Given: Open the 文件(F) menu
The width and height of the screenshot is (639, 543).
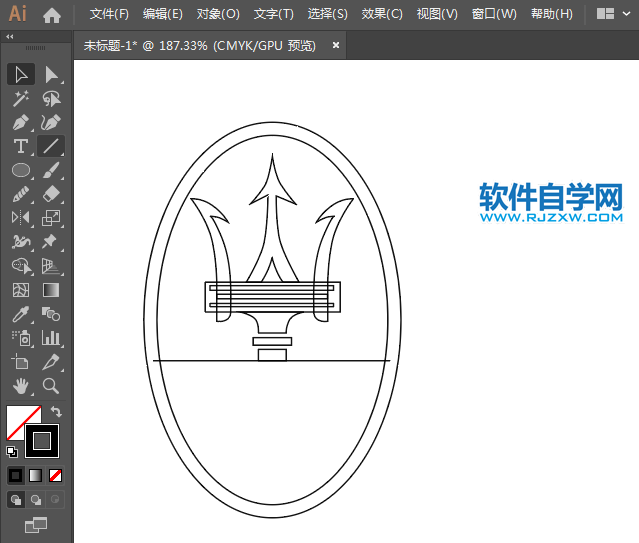Looking at the screenshot, I should tap(109, 14).
